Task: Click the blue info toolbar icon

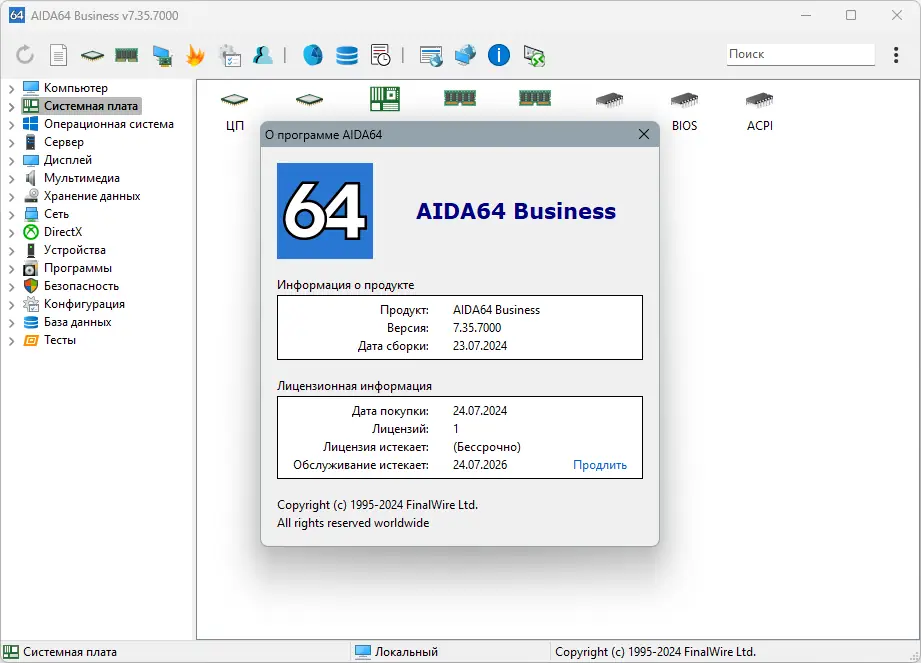Action: coord(498,55)
